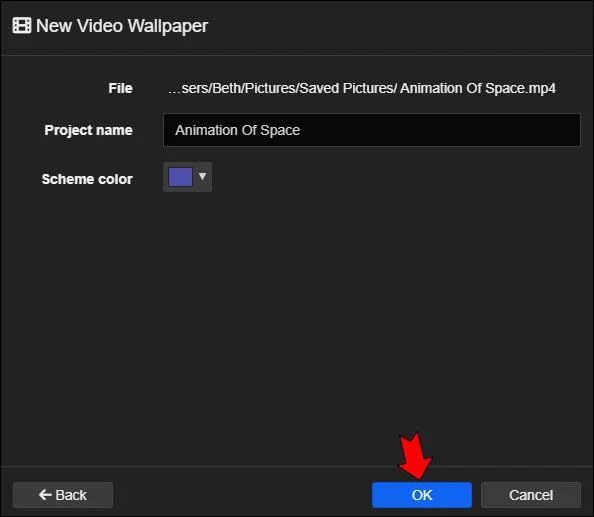This screenshot has width=594, height=517.
Task: Click the "Back" text on the Back button
Action: 71,495
